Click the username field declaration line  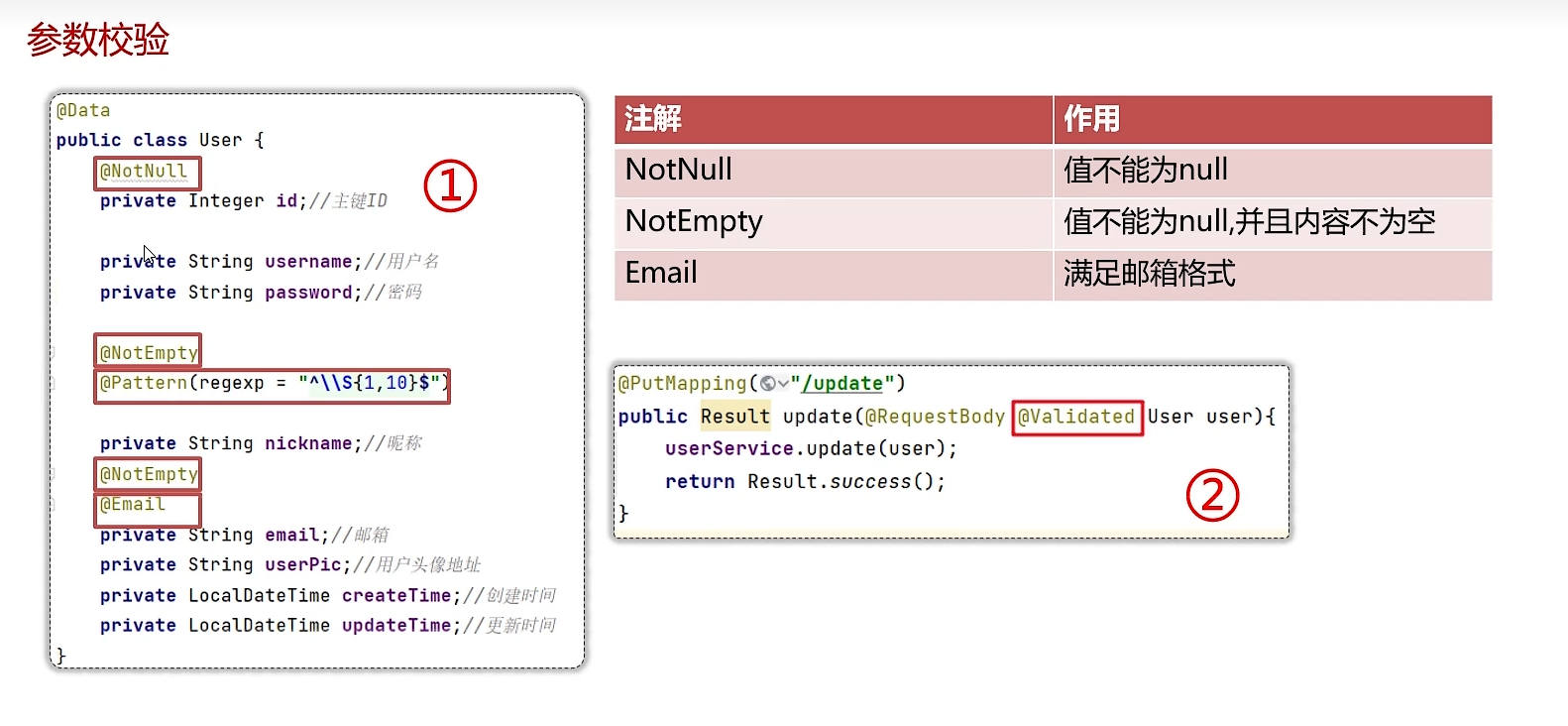tap(270, 262)
